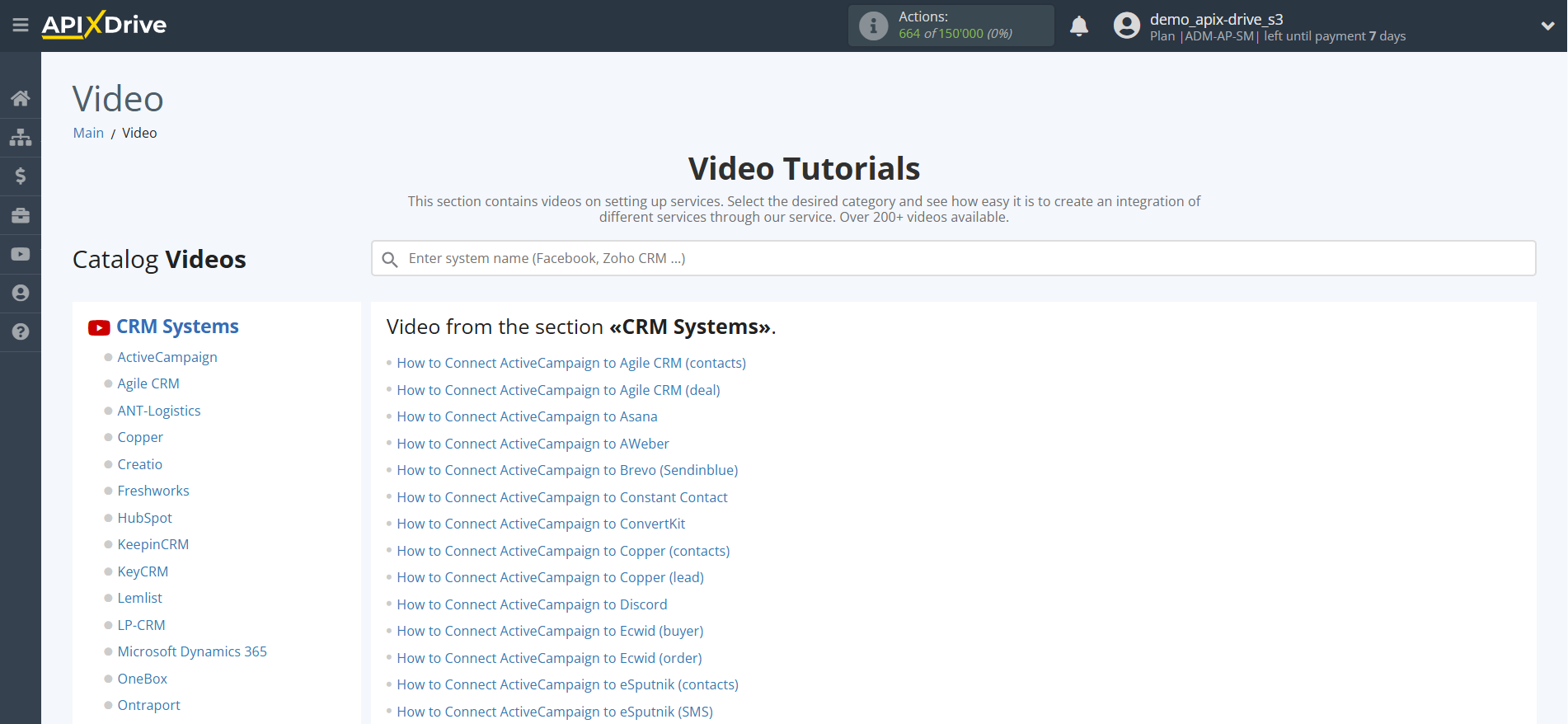Open ActiveCampaign to eSputnik (SMS) video
Screen dimensions: 1568x724
tap(555, 712)
